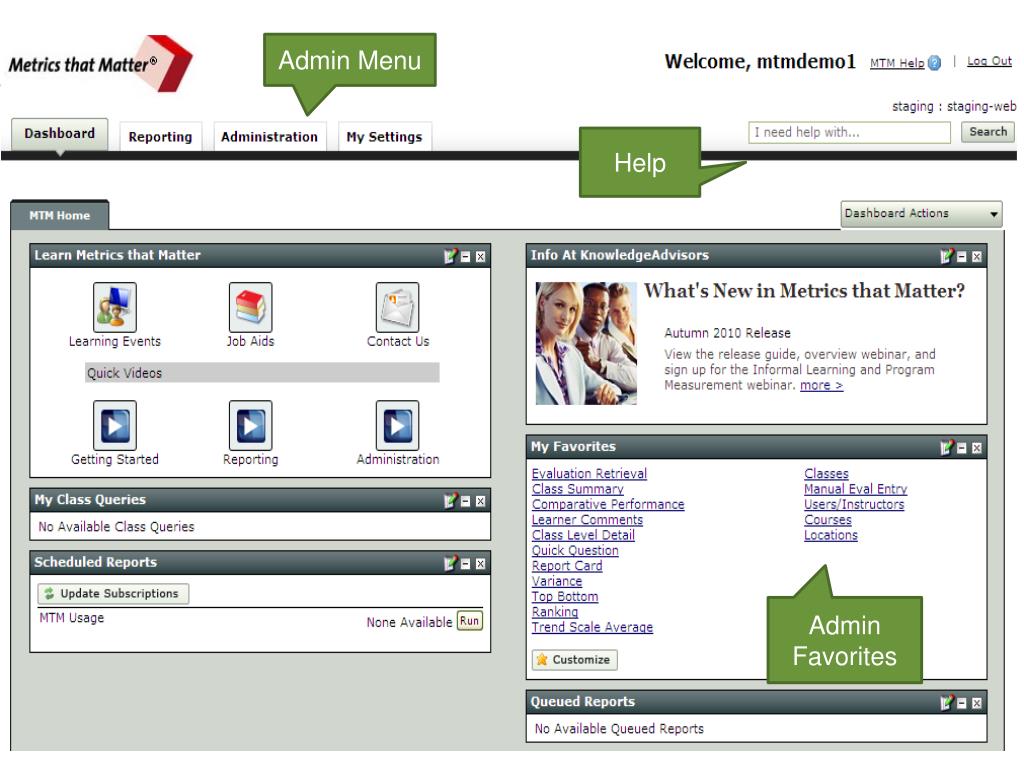Open the Class Level Detail link

point(583,535)
